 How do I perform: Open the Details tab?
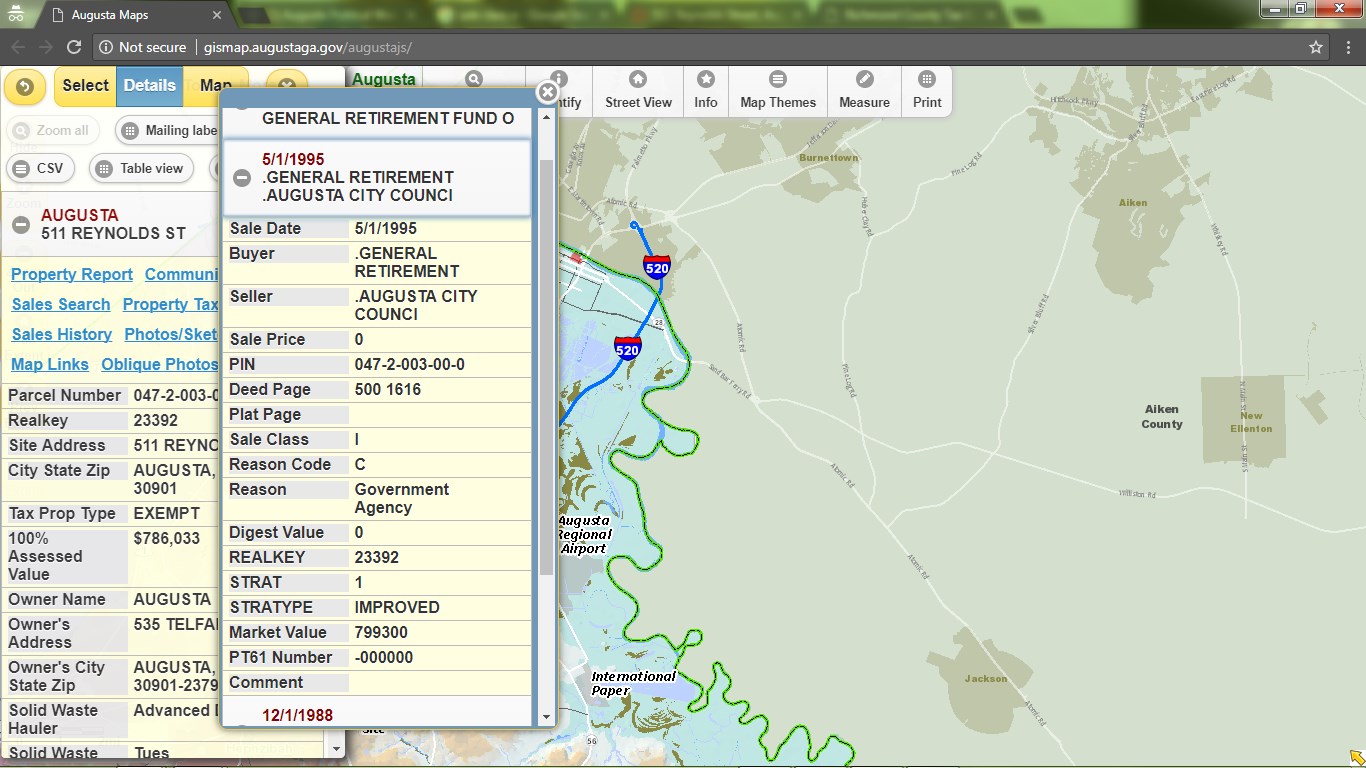[150, 86]
